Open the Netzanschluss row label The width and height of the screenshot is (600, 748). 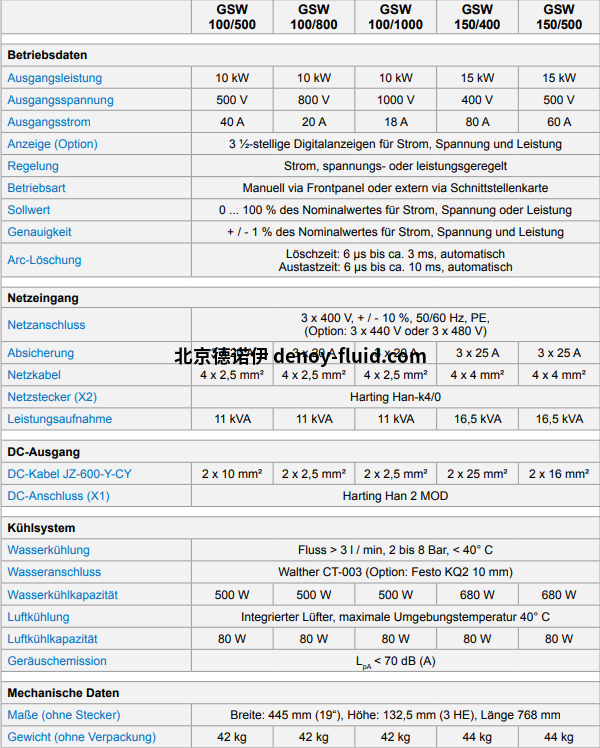tap(46, 325)
